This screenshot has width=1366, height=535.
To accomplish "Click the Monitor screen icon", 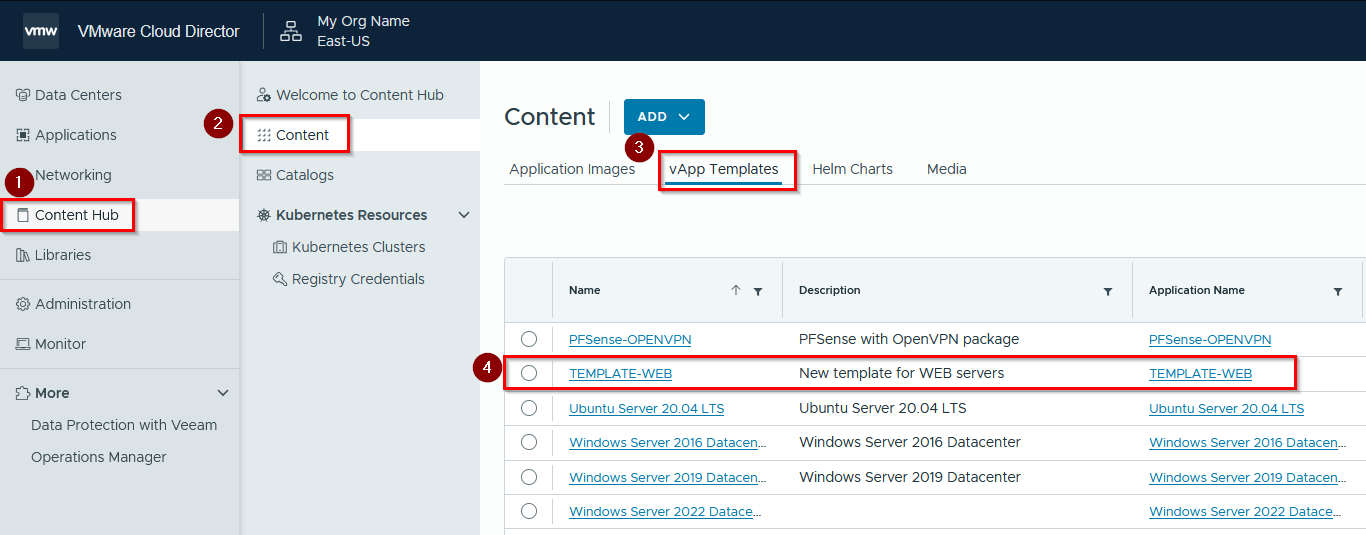I will coord(22,344).
